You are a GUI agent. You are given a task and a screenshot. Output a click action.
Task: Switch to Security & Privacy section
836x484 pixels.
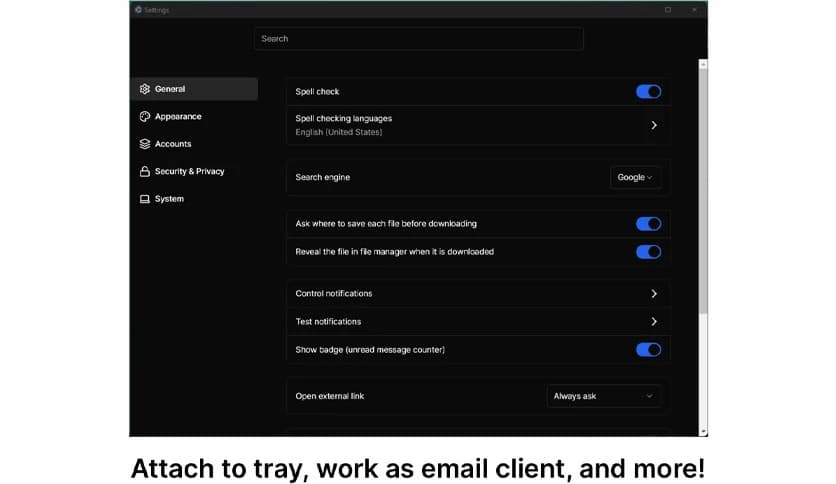(189, 172)
